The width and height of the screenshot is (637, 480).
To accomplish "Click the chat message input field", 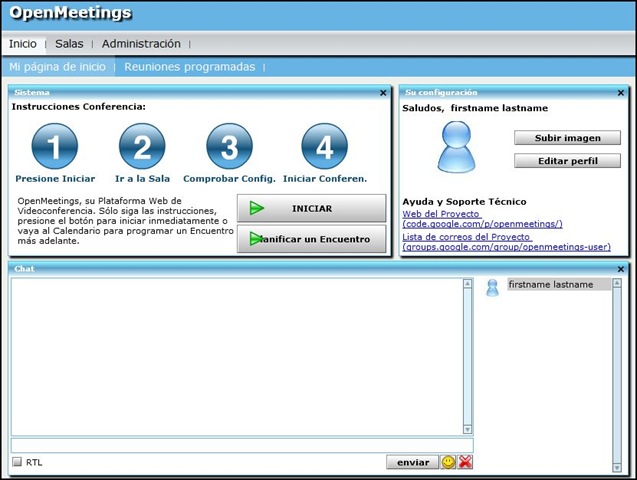I will point(242,445).
